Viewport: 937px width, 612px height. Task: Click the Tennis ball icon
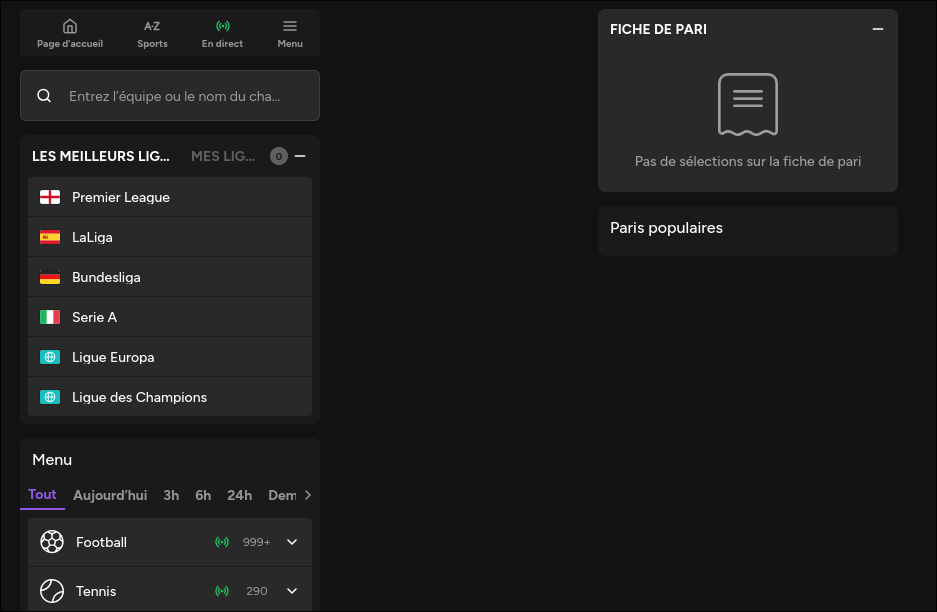pos(52,591)
